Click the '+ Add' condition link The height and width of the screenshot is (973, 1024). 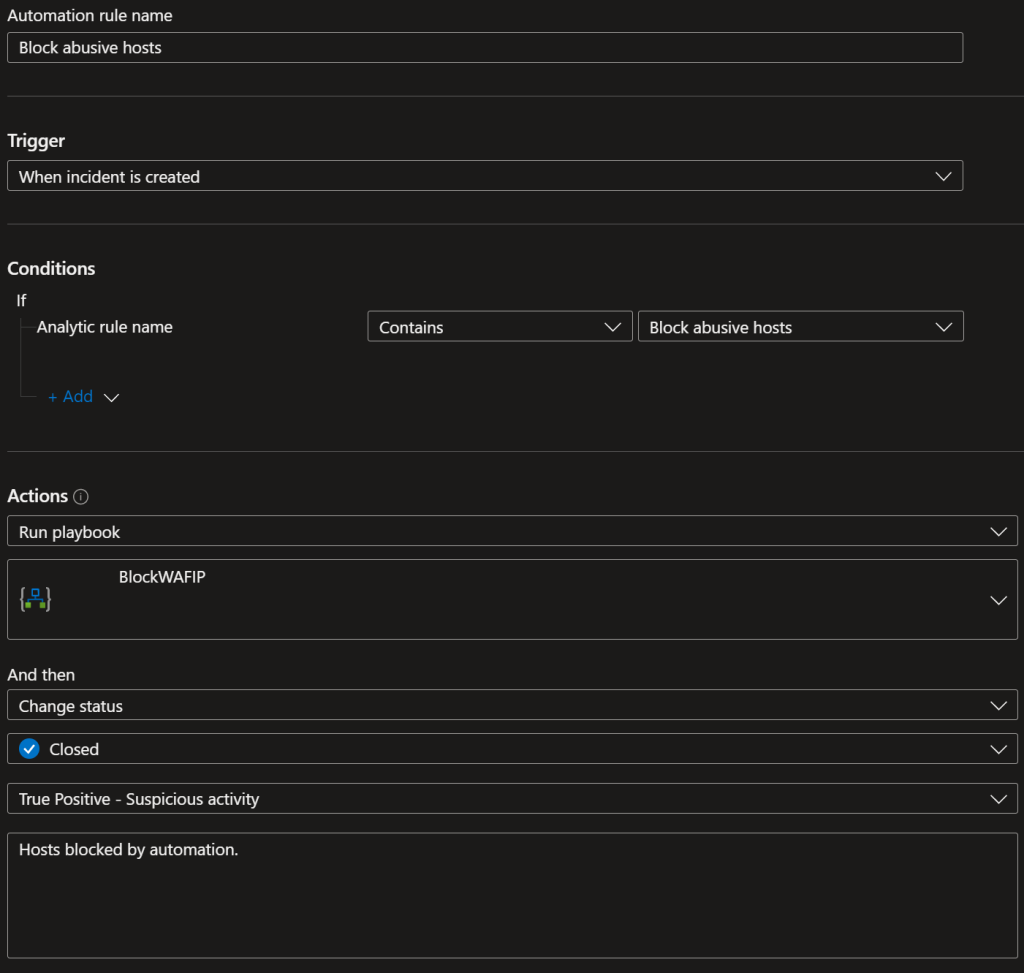tap(70, 397)
